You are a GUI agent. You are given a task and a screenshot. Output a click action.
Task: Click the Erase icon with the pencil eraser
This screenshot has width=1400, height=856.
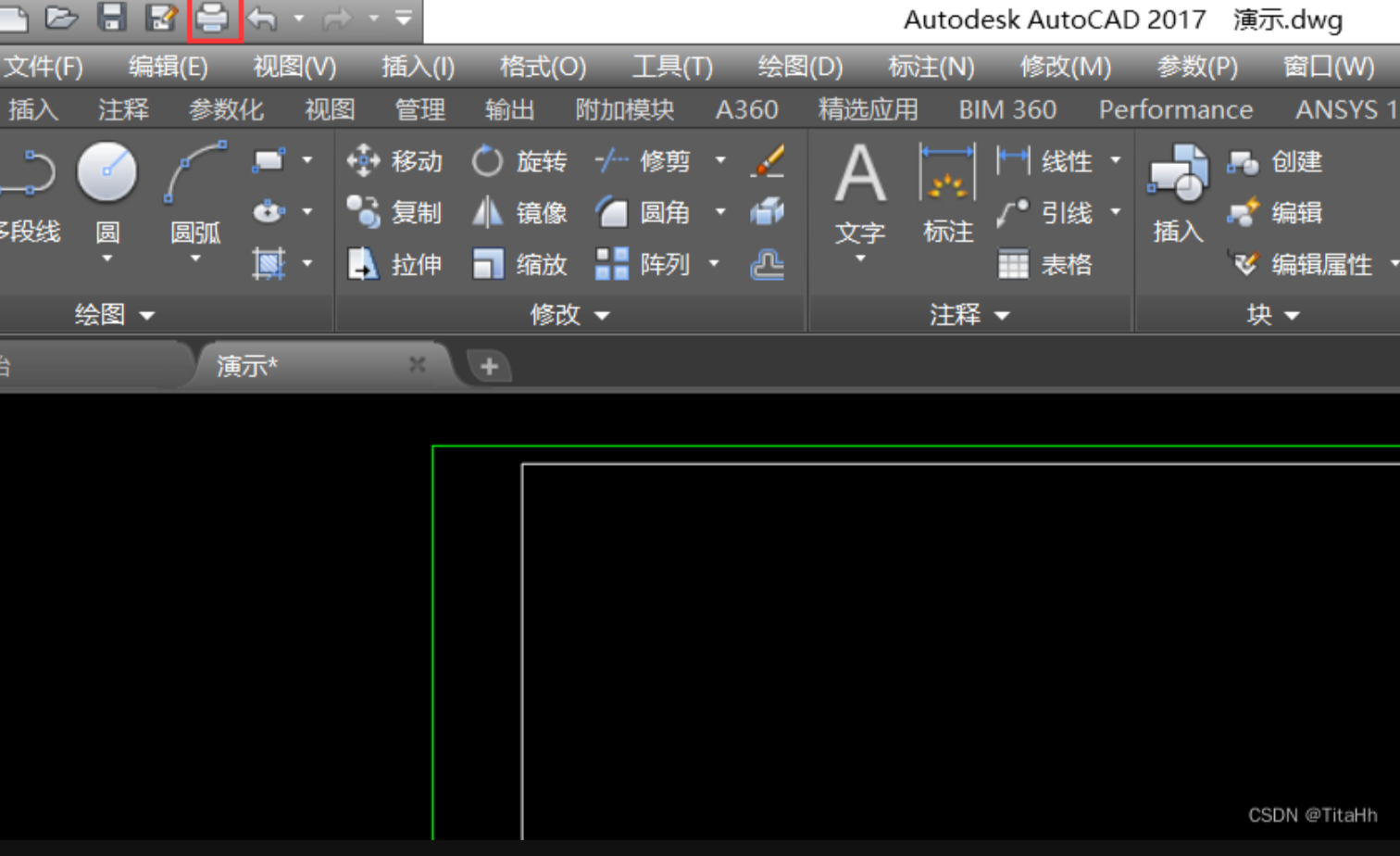point(768,160)
